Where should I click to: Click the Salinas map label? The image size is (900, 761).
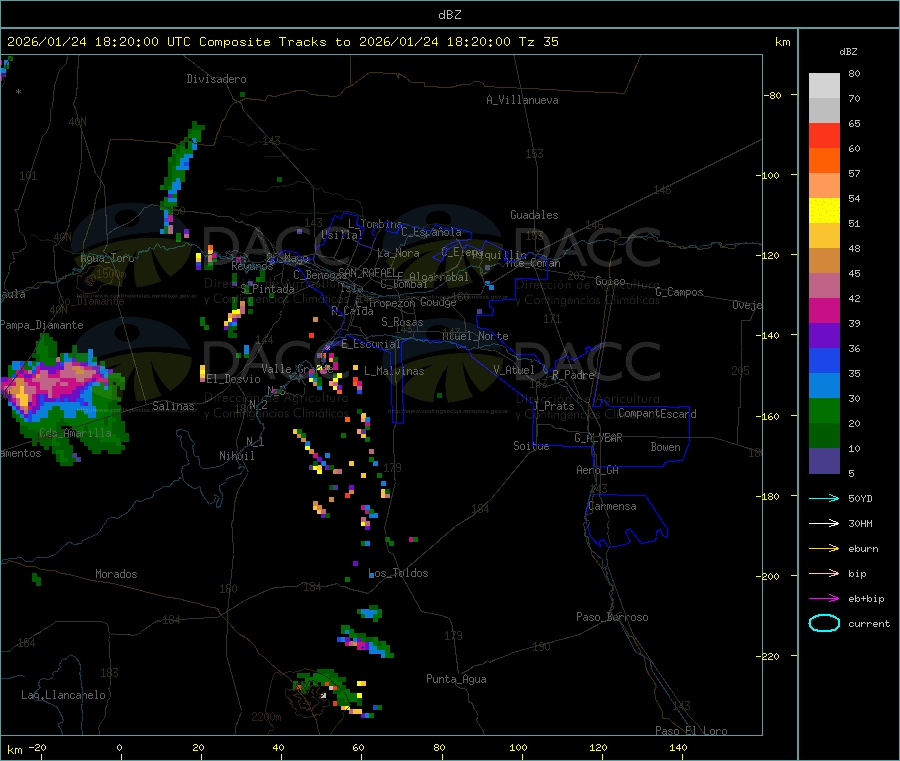tap(173, 406)
